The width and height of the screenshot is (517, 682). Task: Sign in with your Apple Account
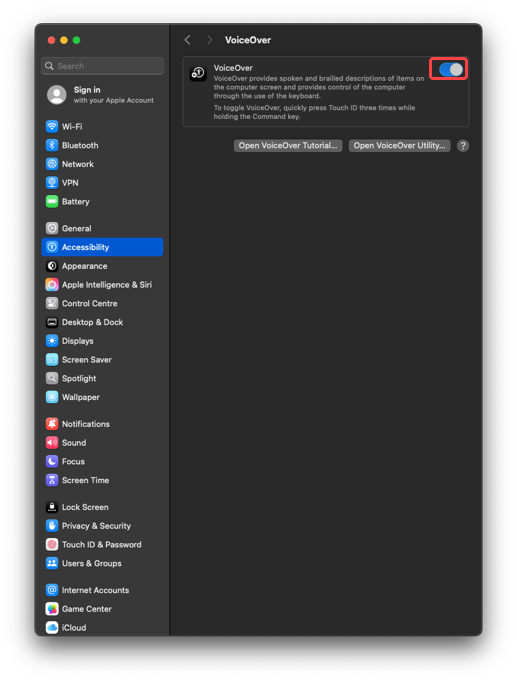tap(102, 94)
